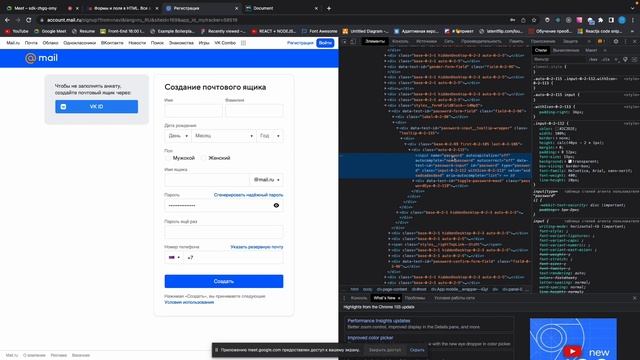Close the DevTools bottom drawer
Screen dimensions: 640x360
coord(634,298)
